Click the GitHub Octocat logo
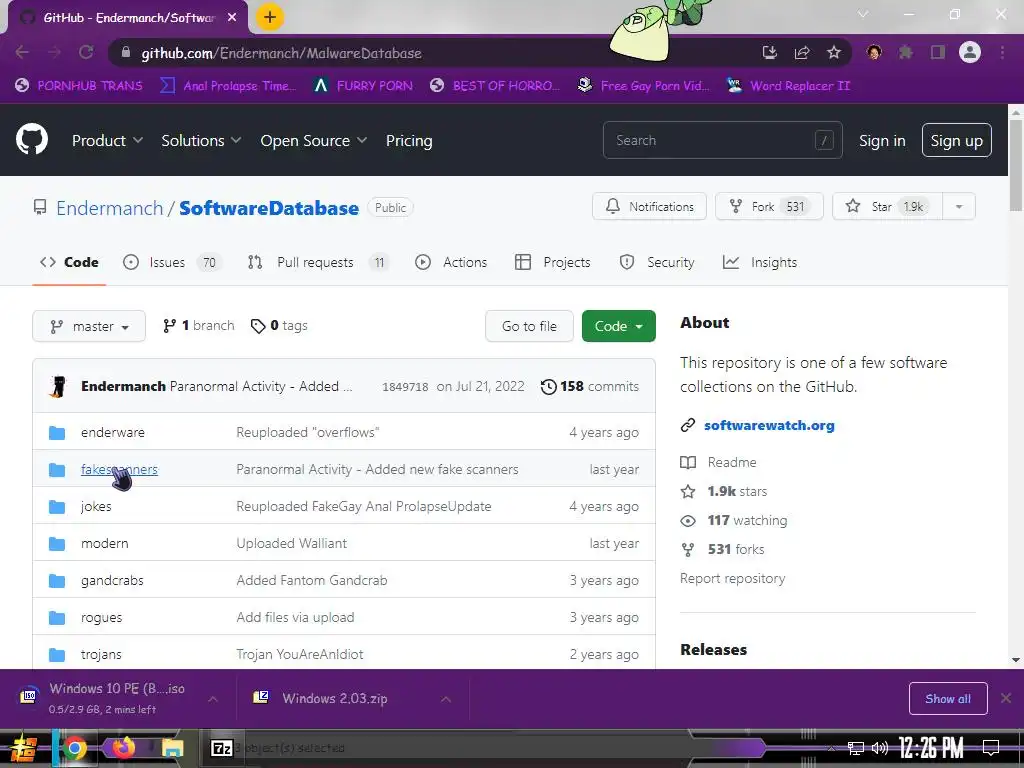The height and width of the screenshot is (768, 1024). (x=32, y=140)
